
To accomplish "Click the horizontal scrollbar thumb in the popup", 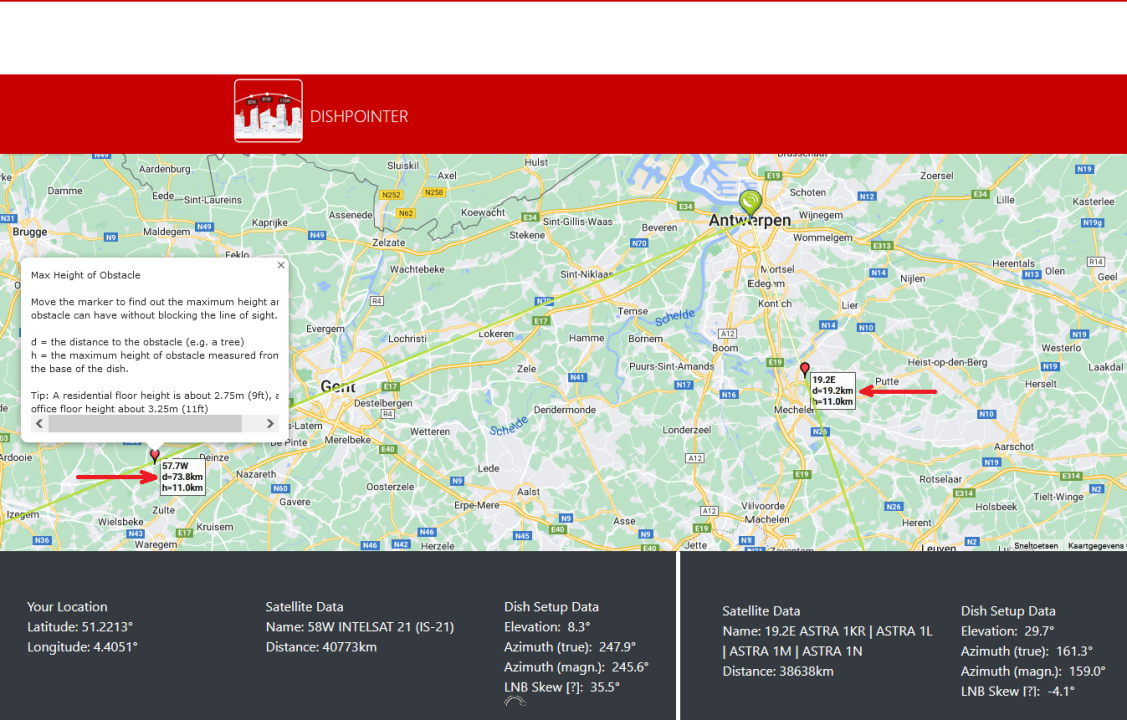I will [144, 424].
